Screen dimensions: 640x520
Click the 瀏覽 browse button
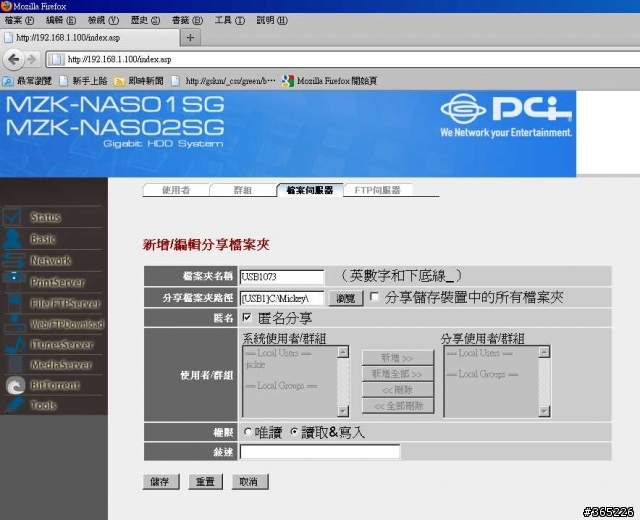(x=346, y=298)
